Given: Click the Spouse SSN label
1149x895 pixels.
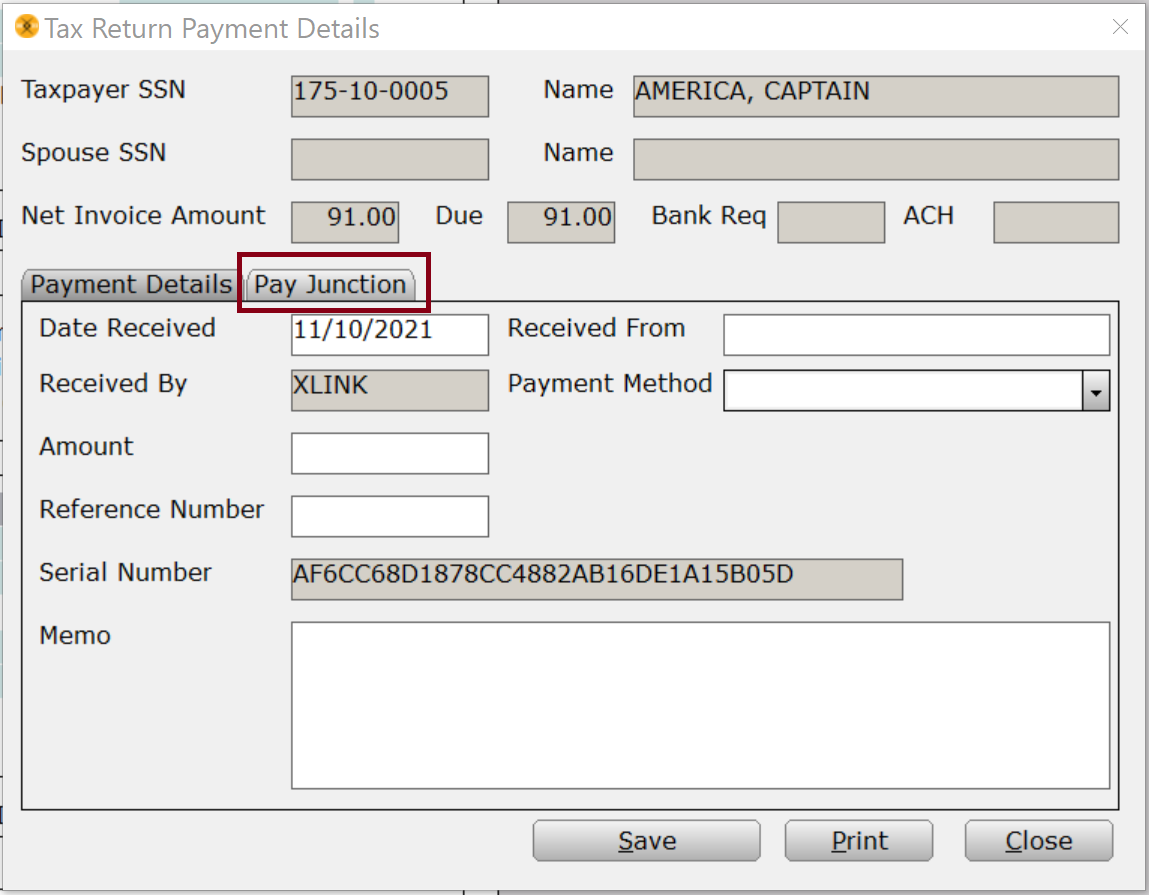Looking at the screenshot, I should tap(94, 152).
